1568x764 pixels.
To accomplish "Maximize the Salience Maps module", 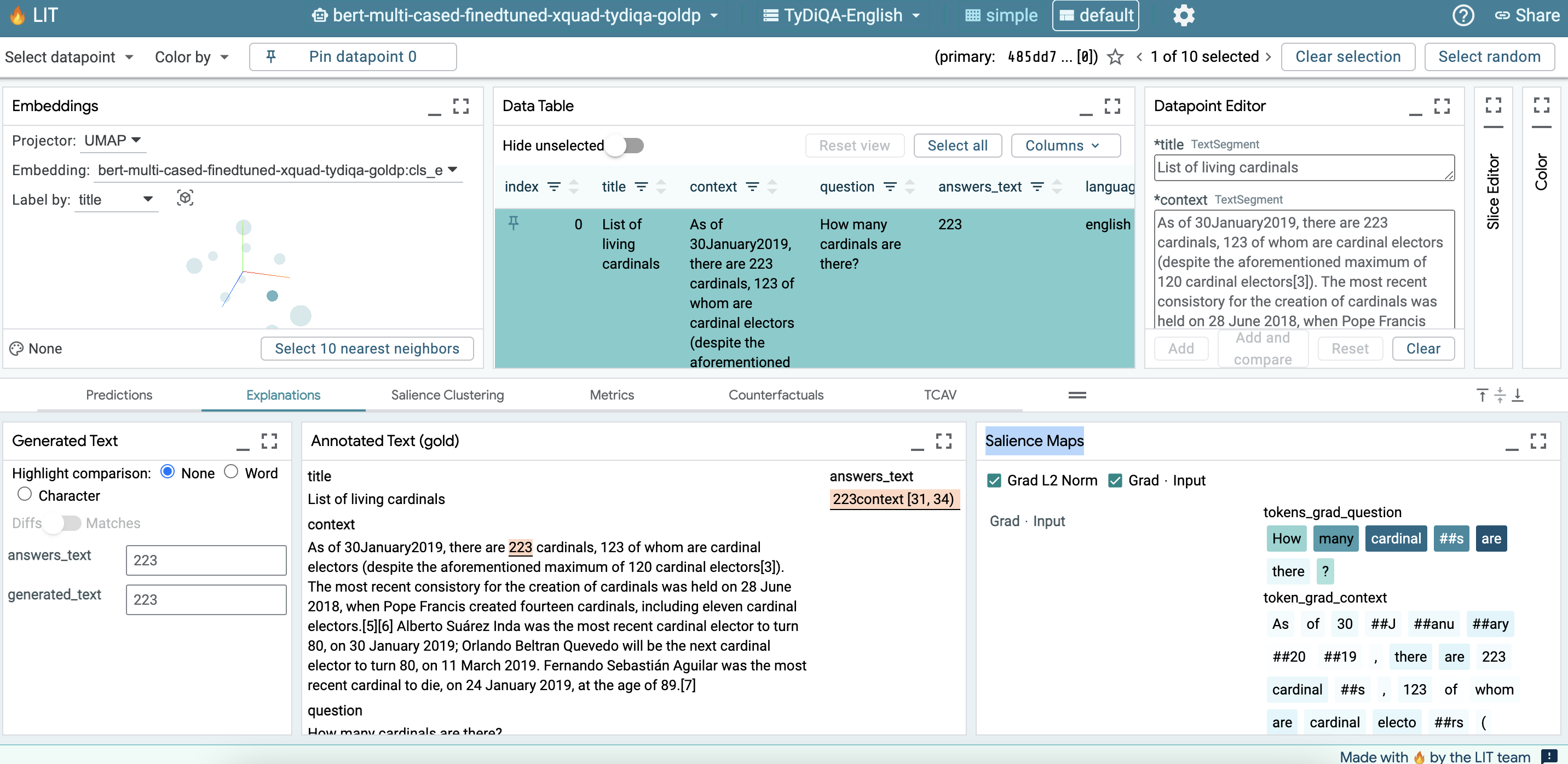I will 1537,441.
